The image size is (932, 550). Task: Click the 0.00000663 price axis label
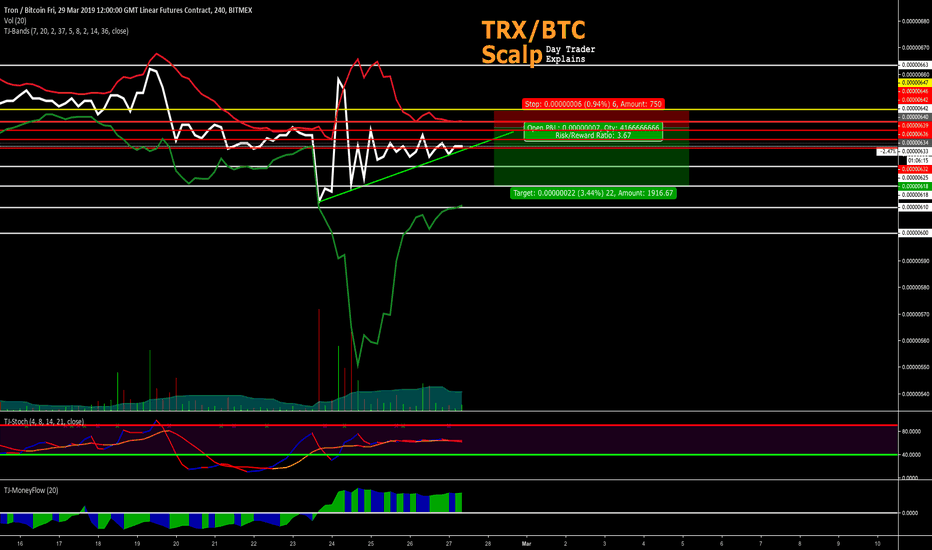pos(915,65)
